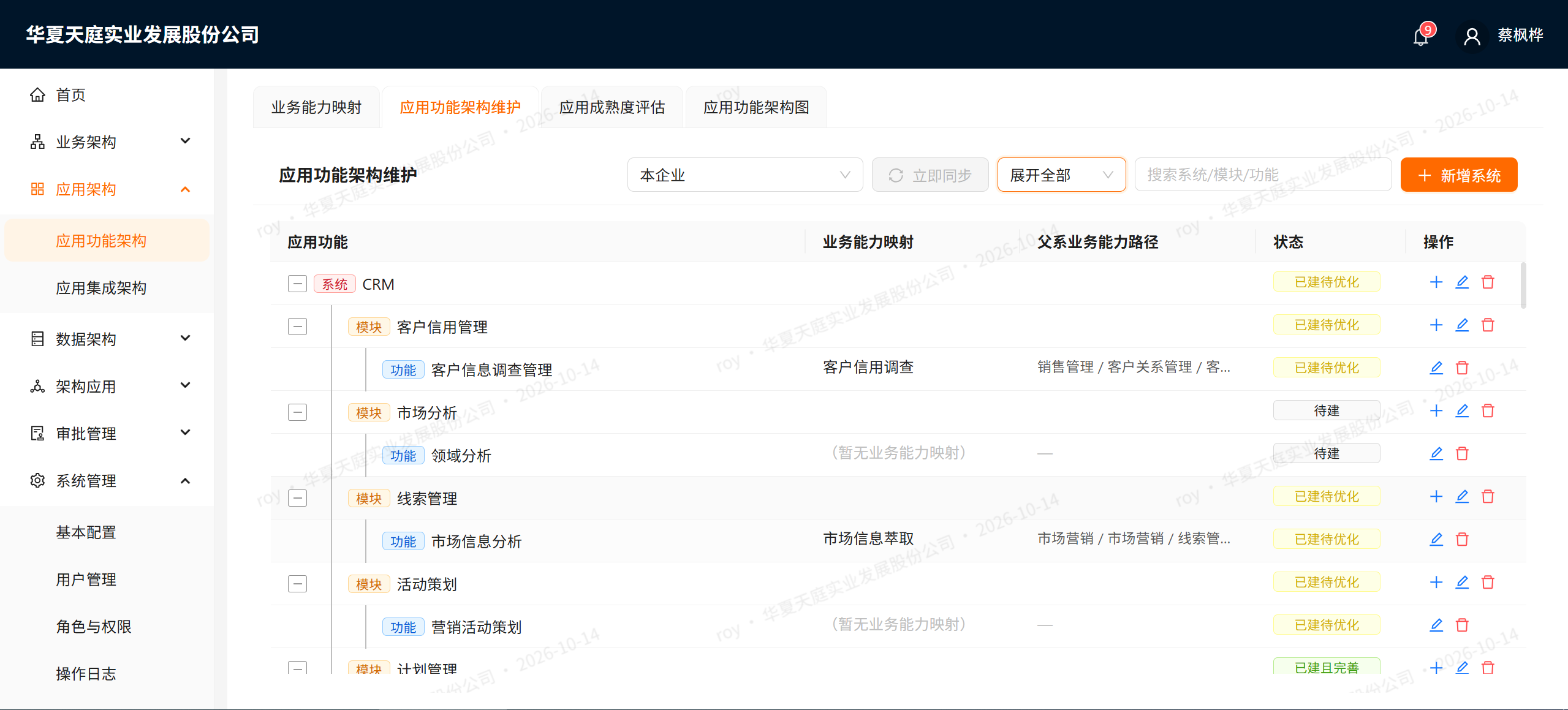The height and width of the screenshot is (710, 1568).
Task: Edit the 市场分析 module
Action: point(1462,411)
